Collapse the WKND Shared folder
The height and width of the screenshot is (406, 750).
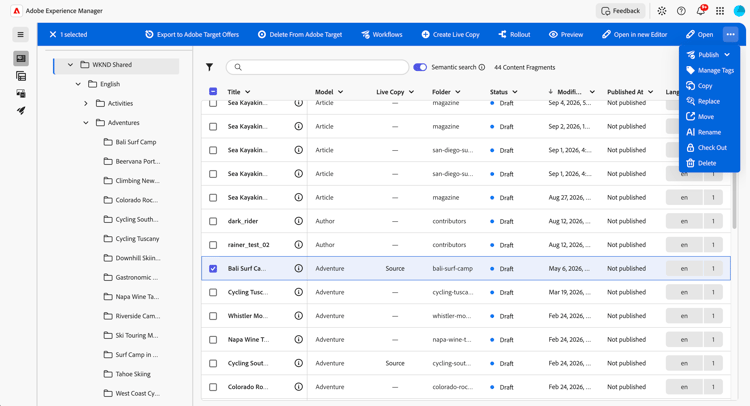click(x=70, y=65)
